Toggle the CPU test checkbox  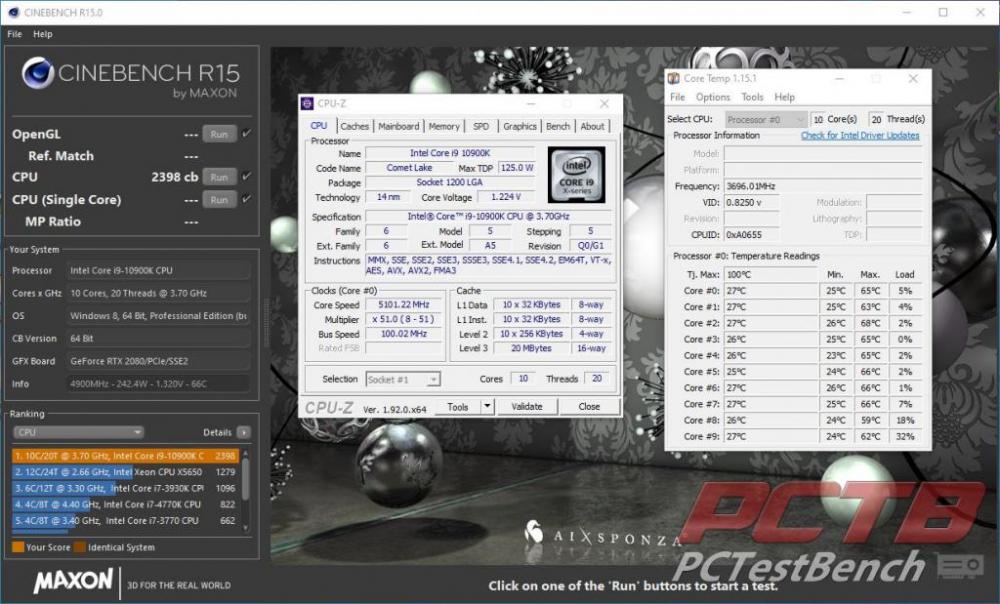click(246, 176)
